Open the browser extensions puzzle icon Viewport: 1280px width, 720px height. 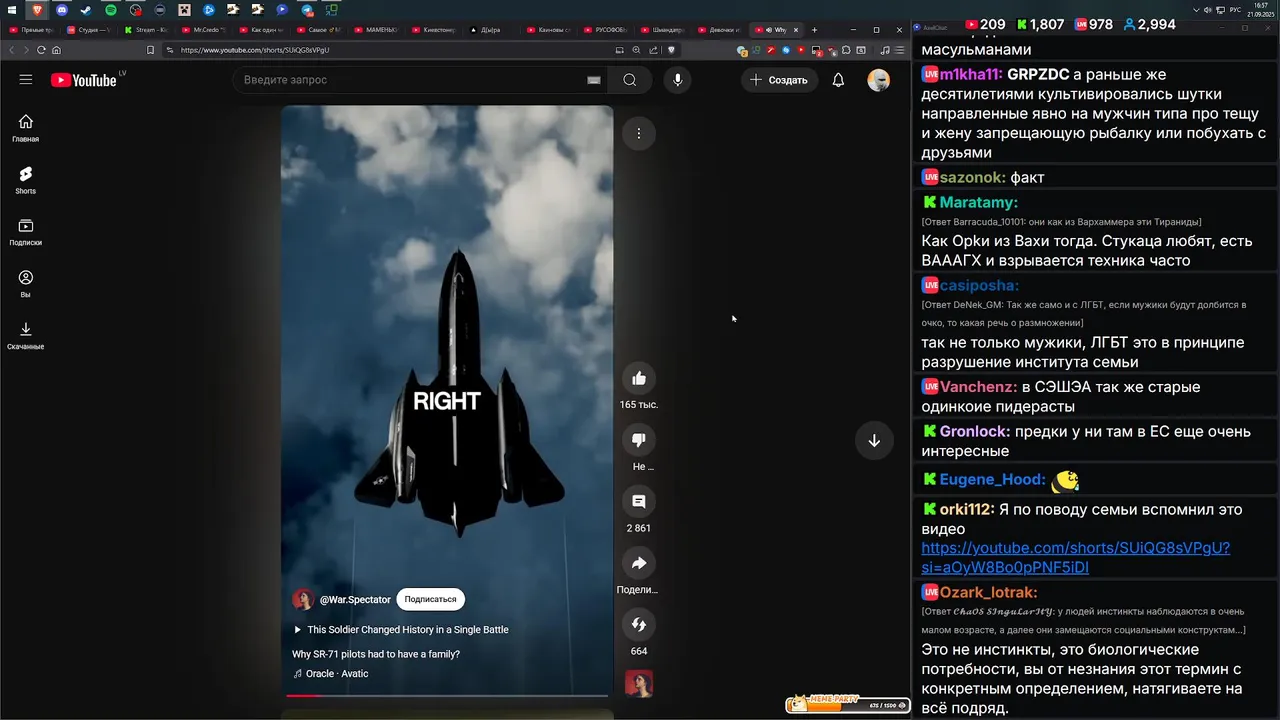846,50
